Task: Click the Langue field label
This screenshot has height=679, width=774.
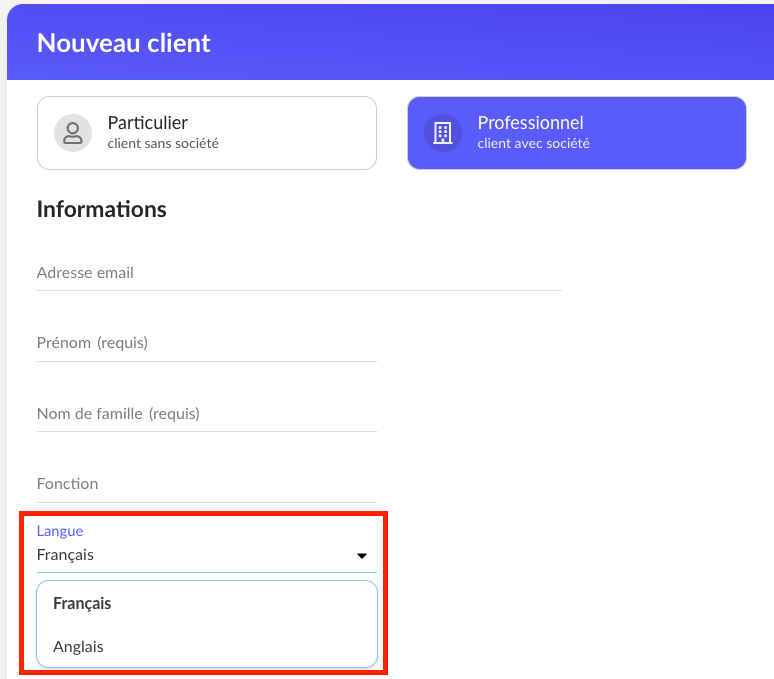Action: coord(60,531)
